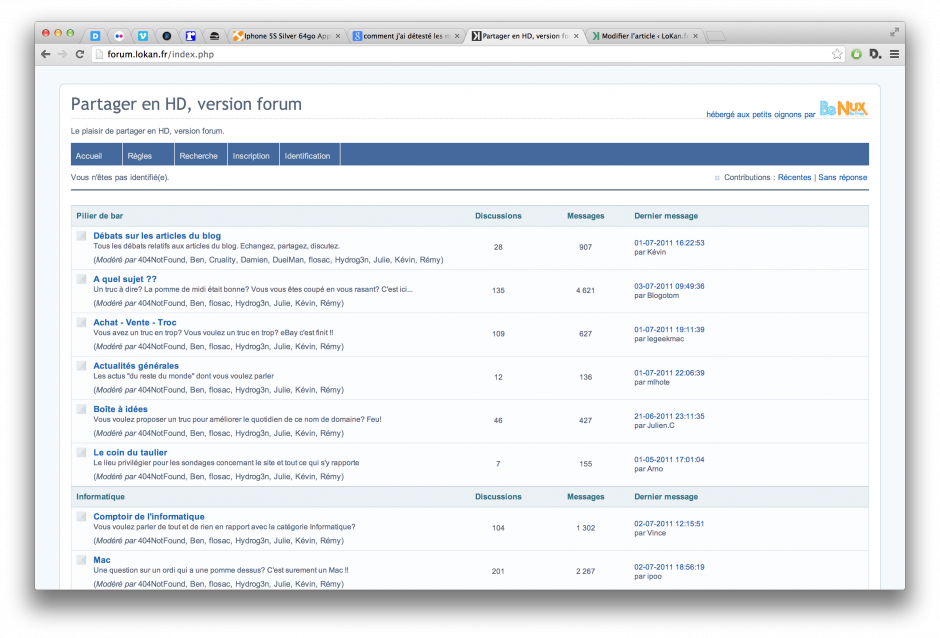Click message count '4 621'
This screenshot has width=940, height=638.
tap(585, 290)
